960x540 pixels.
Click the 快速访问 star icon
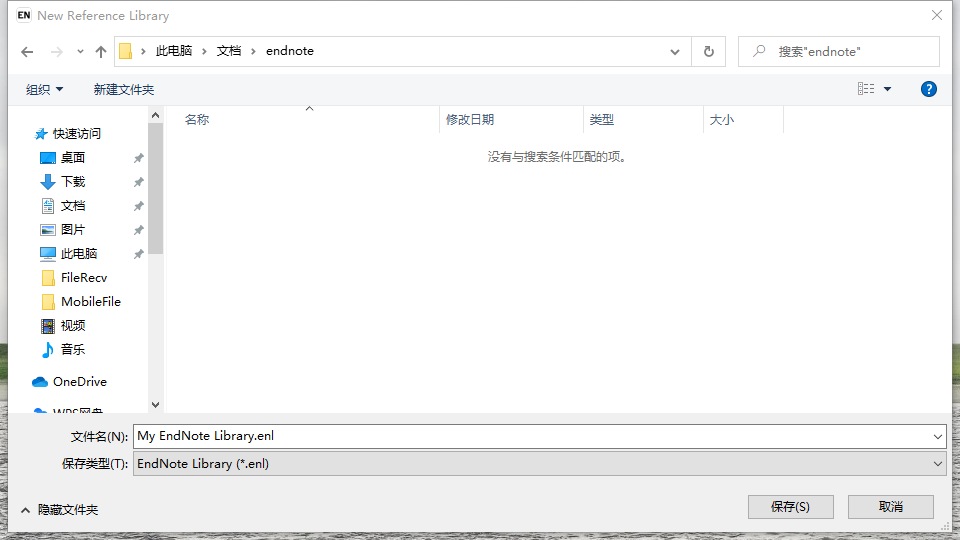coord(41,133)
